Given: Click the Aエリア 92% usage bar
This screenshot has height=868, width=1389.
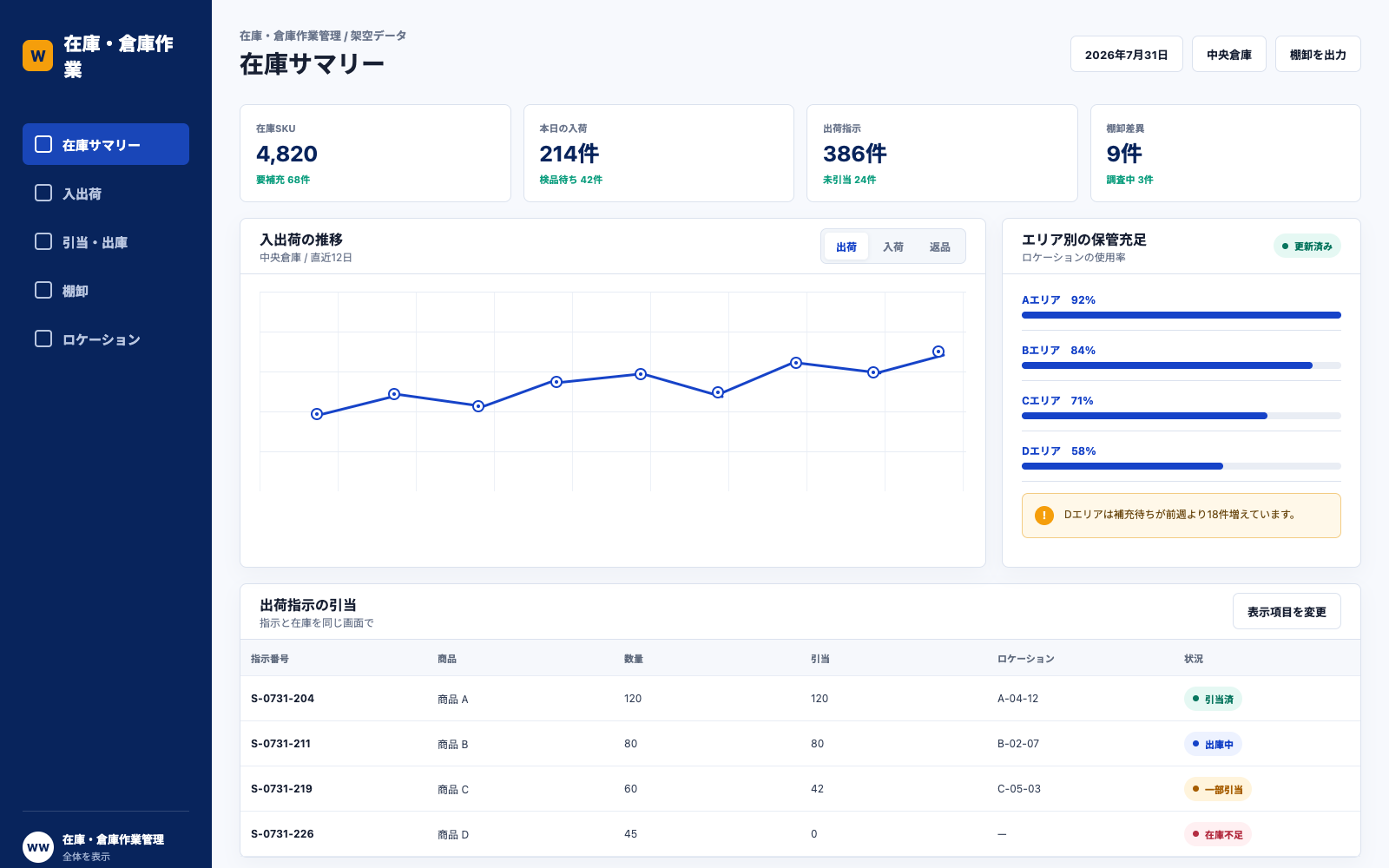Looking at the screenshot, I should (1182, 315).
